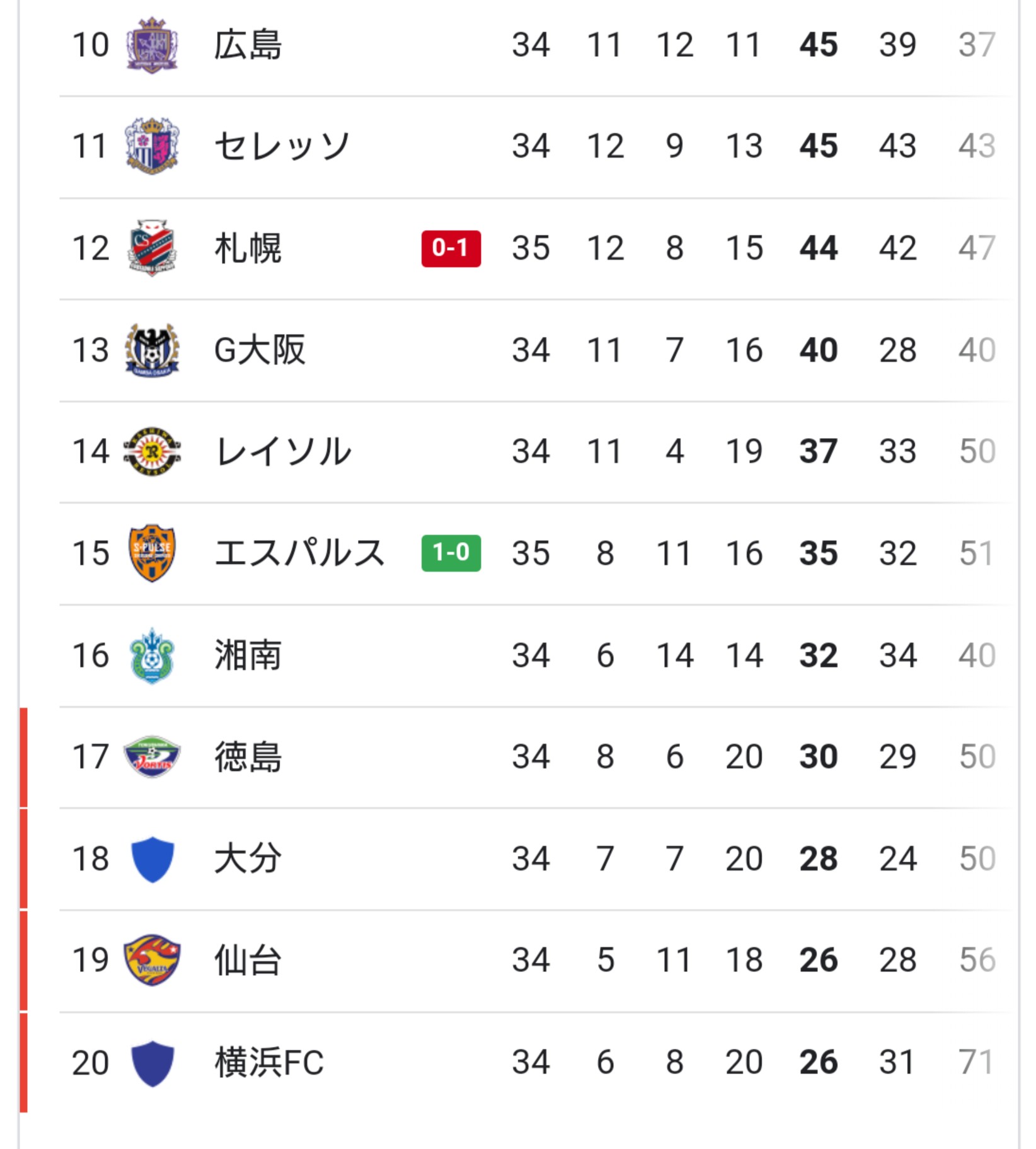Click the Kashiwa Reysol sun crest
The height and width of the screenshot is (1149, 1036).
152,451
